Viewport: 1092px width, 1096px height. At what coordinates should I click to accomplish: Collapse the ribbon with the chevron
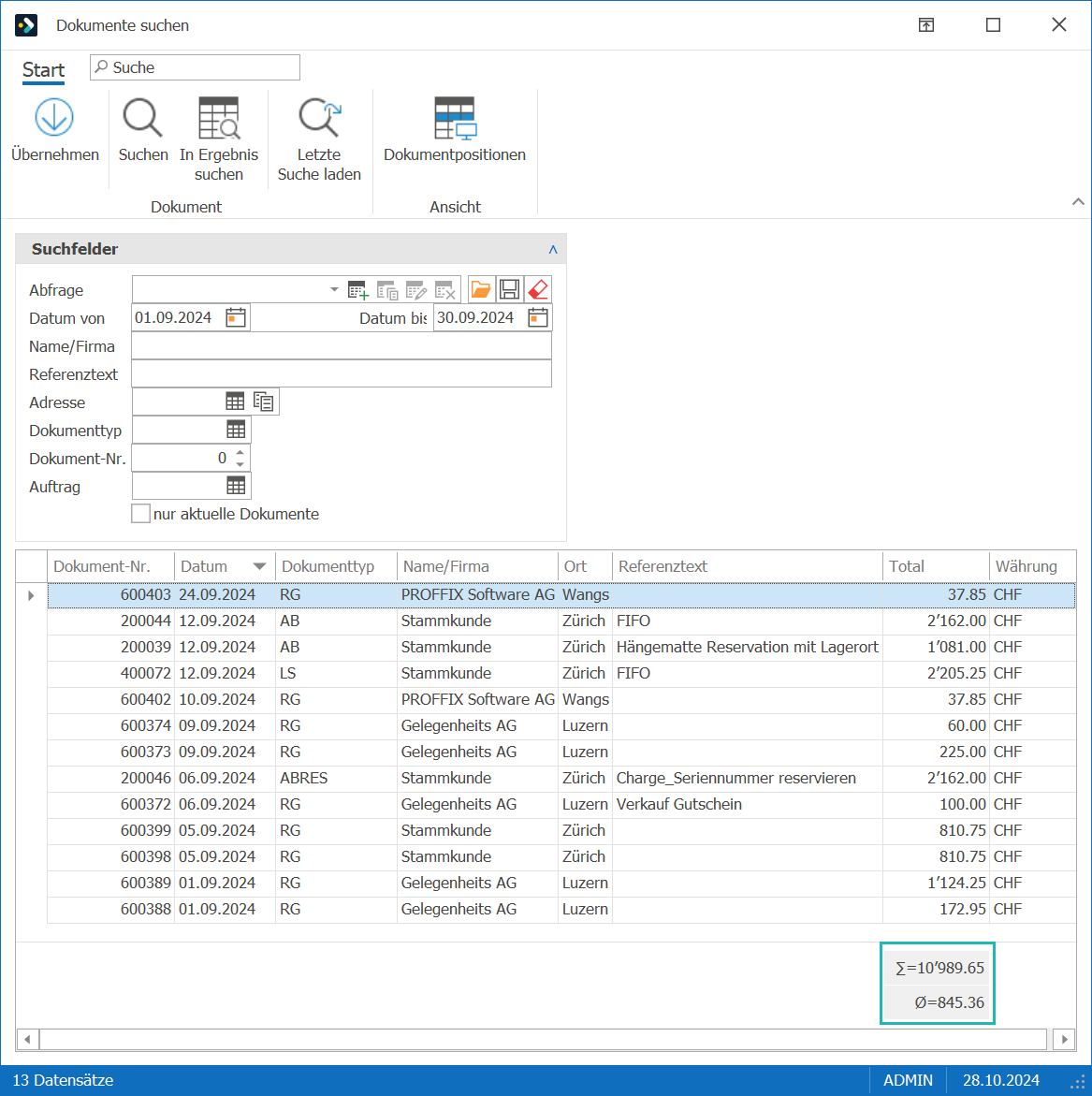(x=1077, y=202)
